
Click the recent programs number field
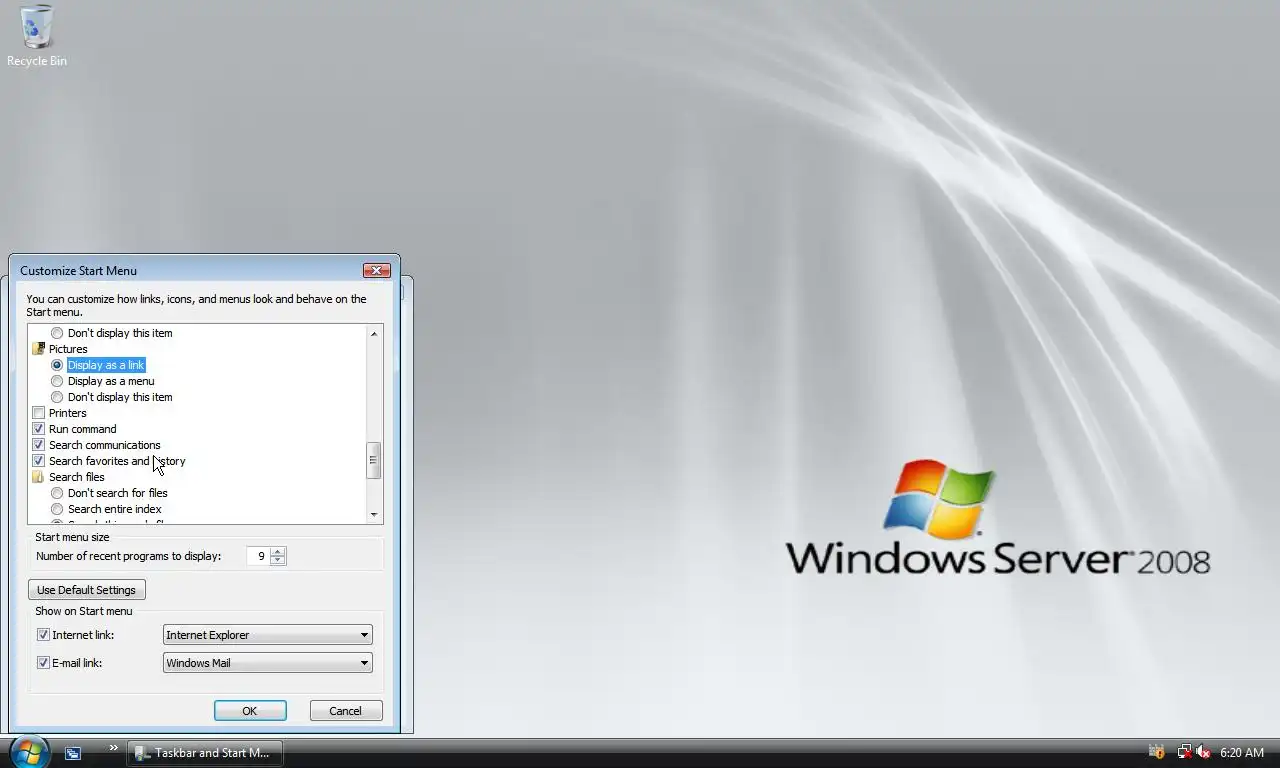point(258,556)
